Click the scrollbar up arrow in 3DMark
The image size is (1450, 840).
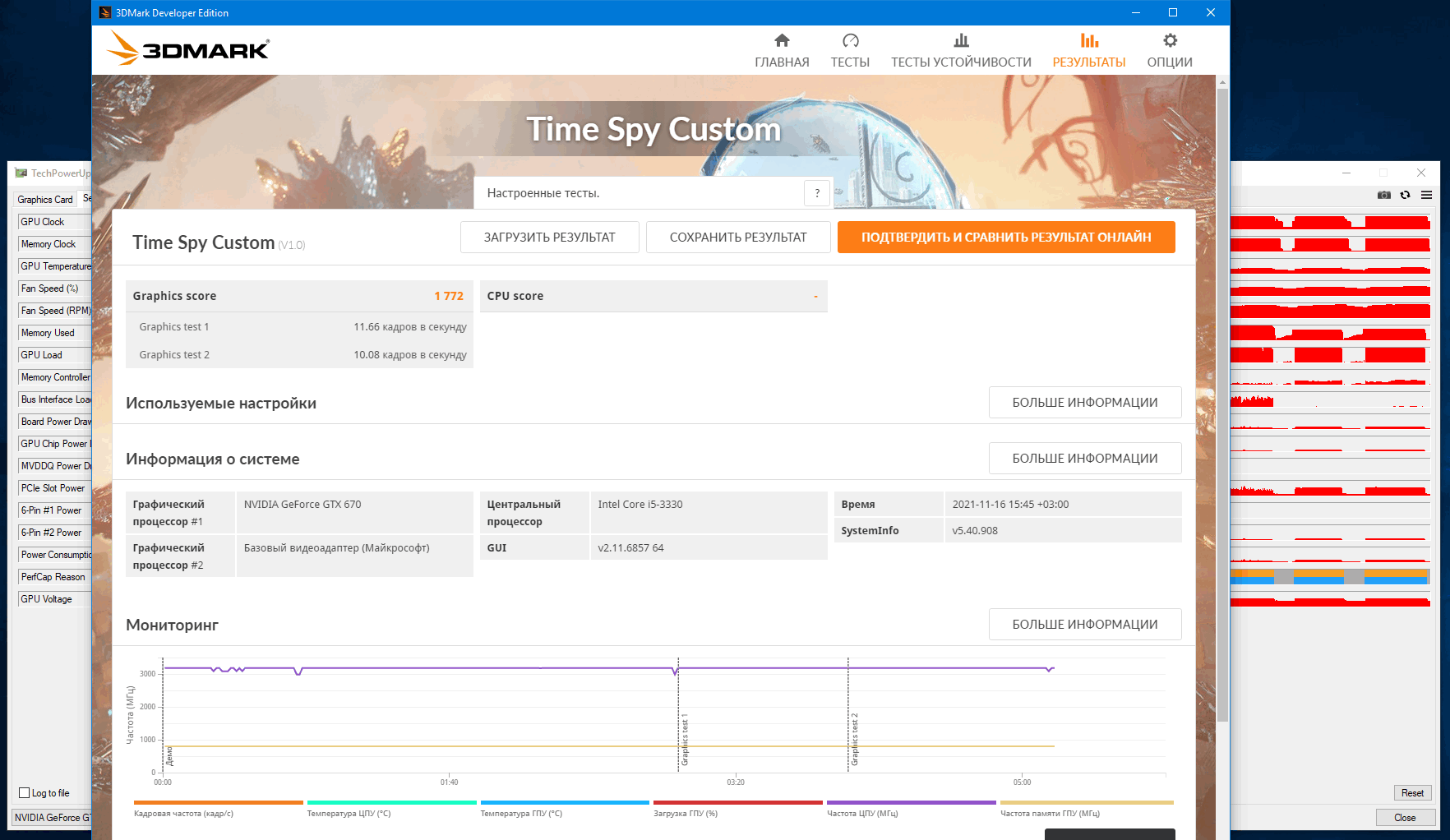1222,81
